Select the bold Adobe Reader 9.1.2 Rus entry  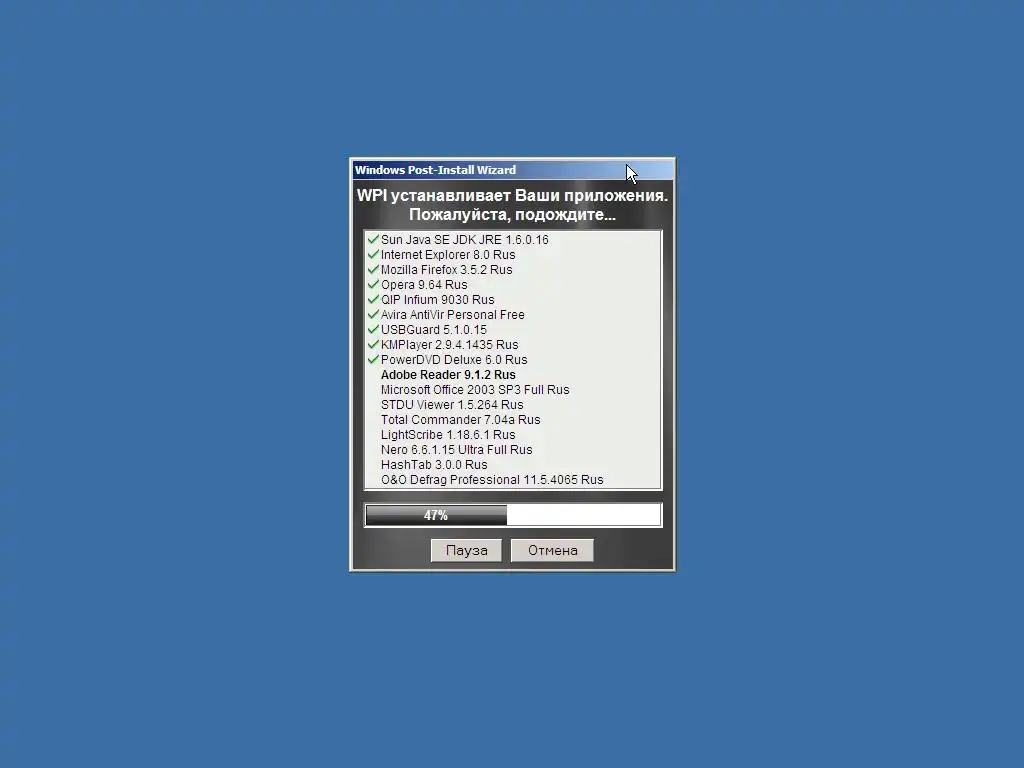tap(448, 375)
